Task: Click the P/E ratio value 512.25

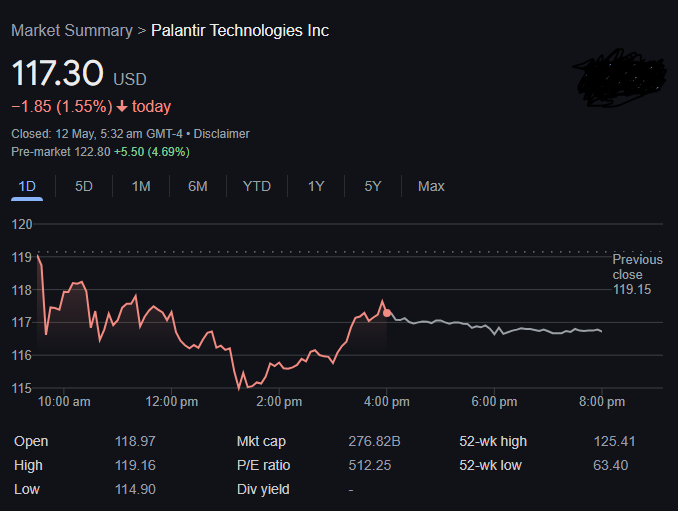Action: (x=370, y=465)
